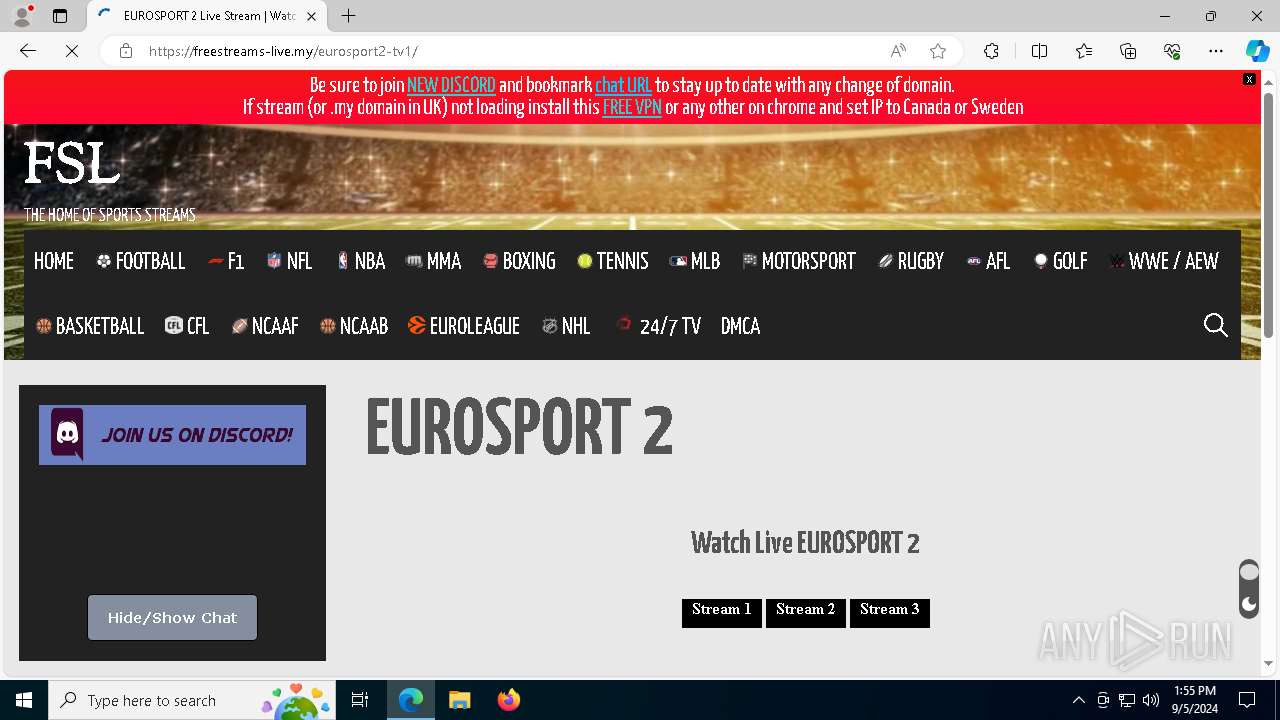
Task: Open the NCAAB section
Action: 354,327
